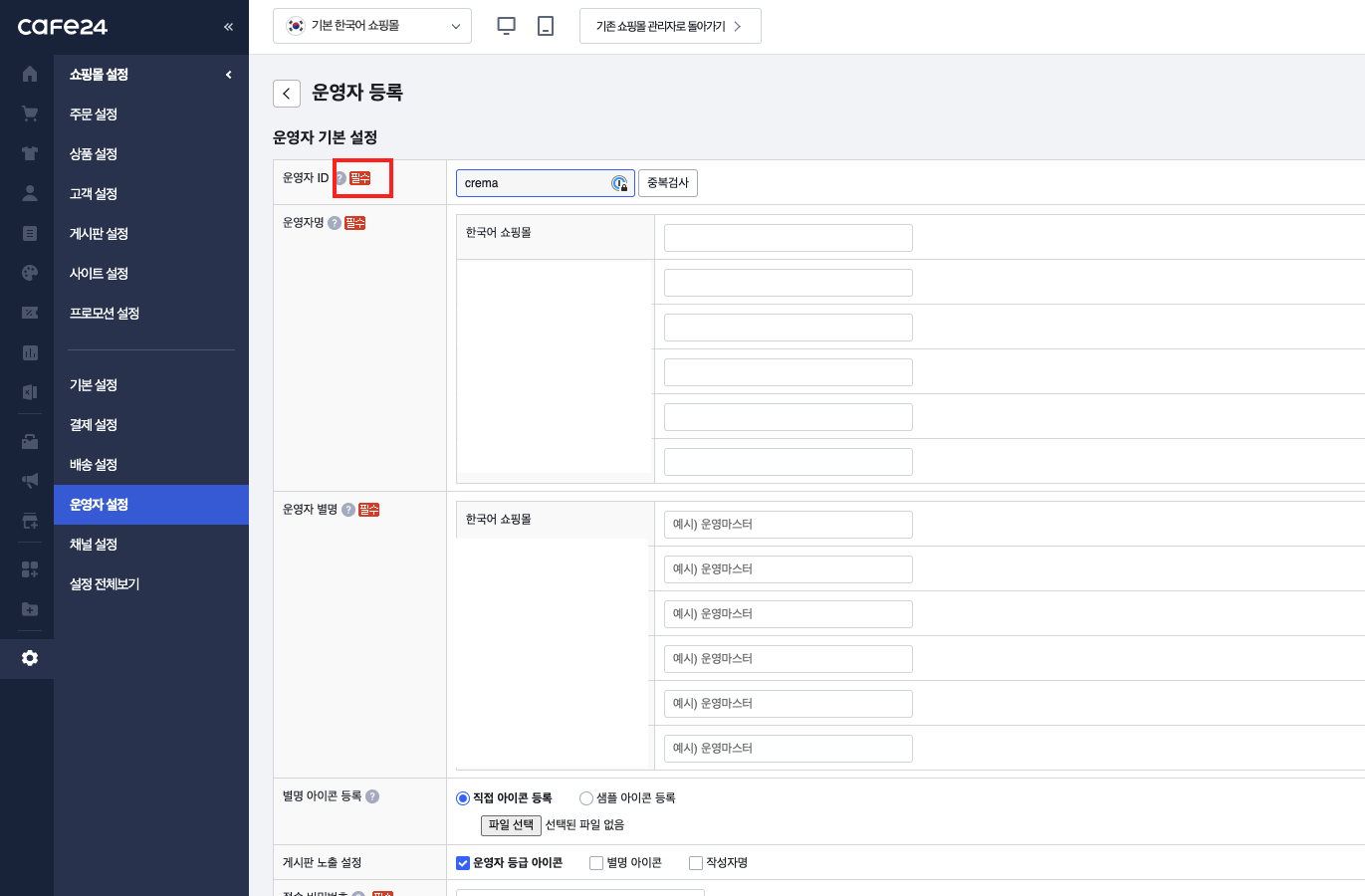Open the analytics bar-chart icon
Viewport: 1365px width, 896px height.
pos(29,352)
